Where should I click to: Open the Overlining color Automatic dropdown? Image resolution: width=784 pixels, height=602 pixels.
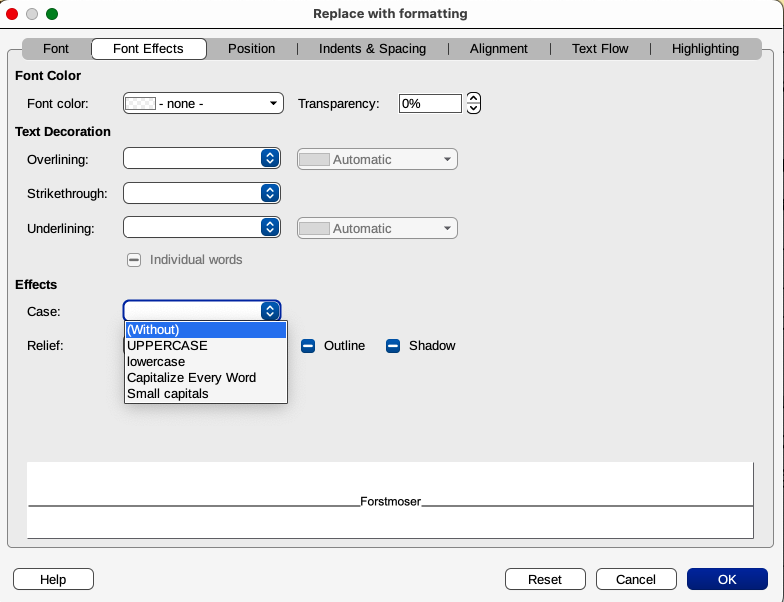tap(378, 160)
